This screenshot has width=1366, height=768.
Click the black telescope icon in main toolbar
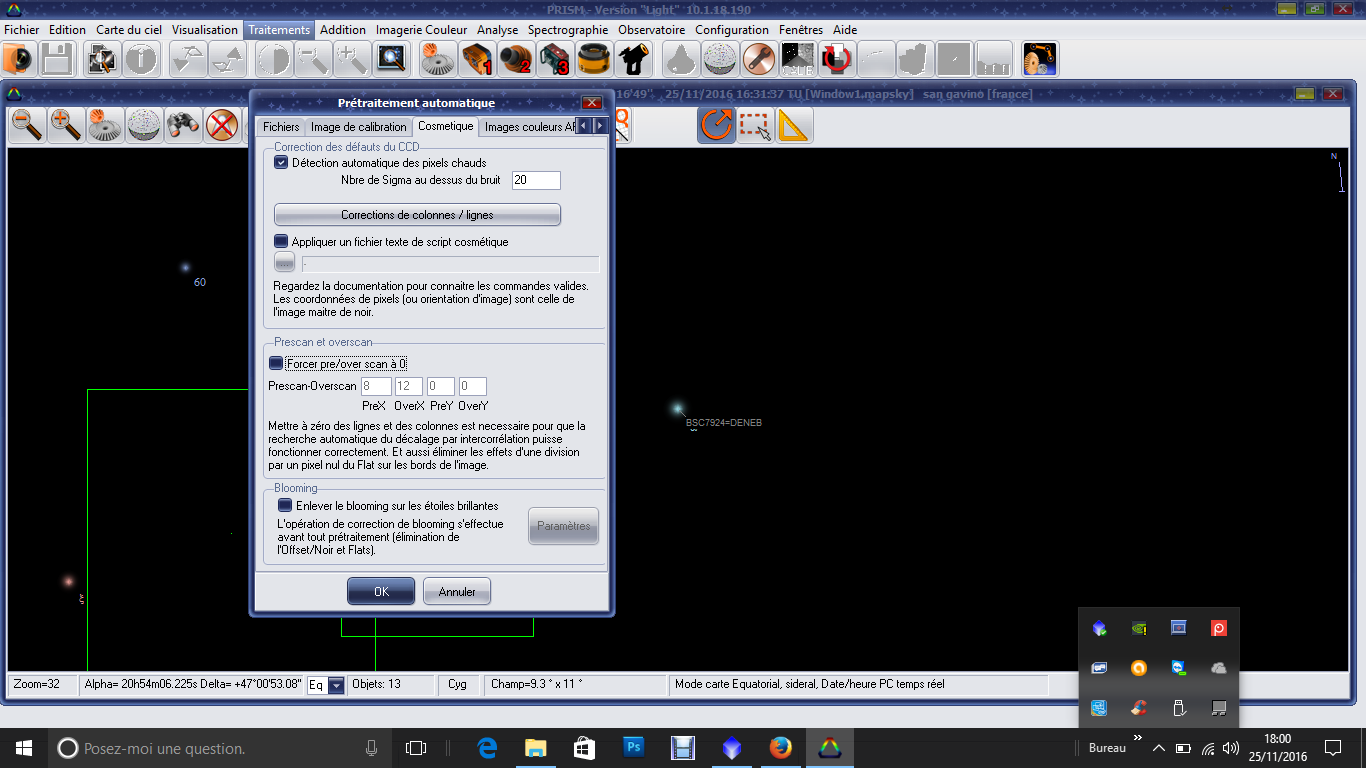(x=634, y=60)
